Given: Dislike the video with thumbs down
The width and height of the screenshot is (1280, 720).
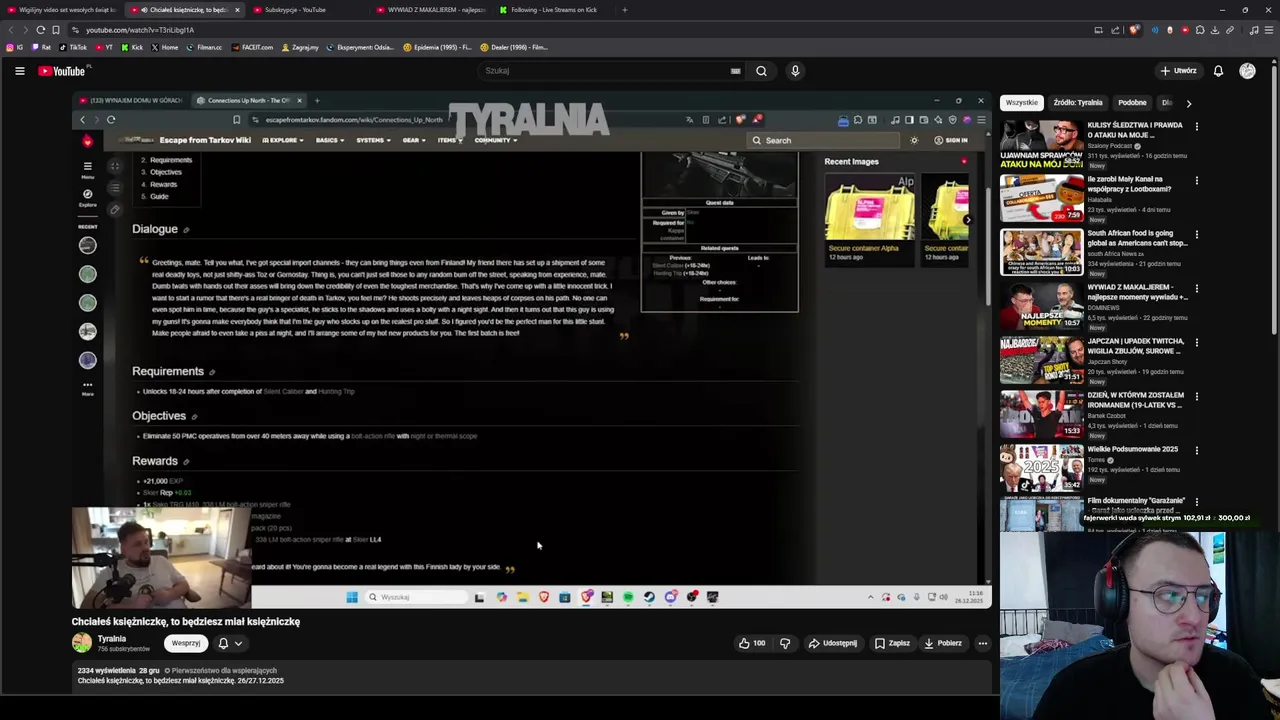Looking at the screenshot, I should [785, 643].
